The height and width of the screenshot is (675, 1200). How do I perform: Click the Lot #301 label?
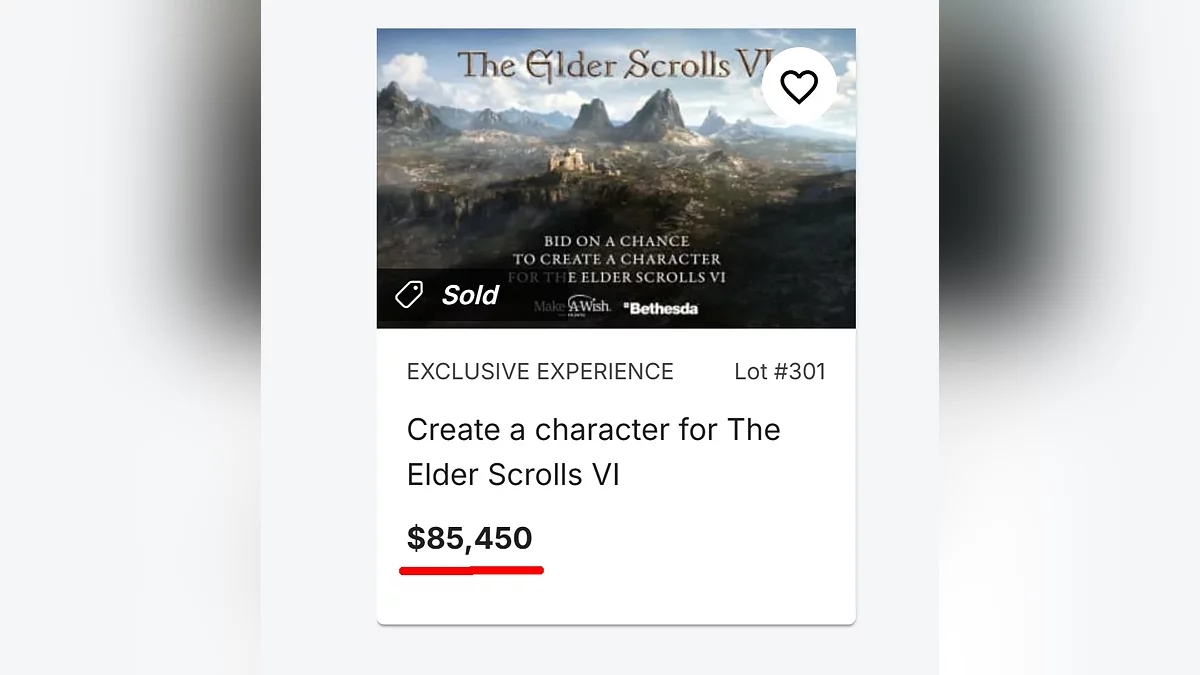780,372
